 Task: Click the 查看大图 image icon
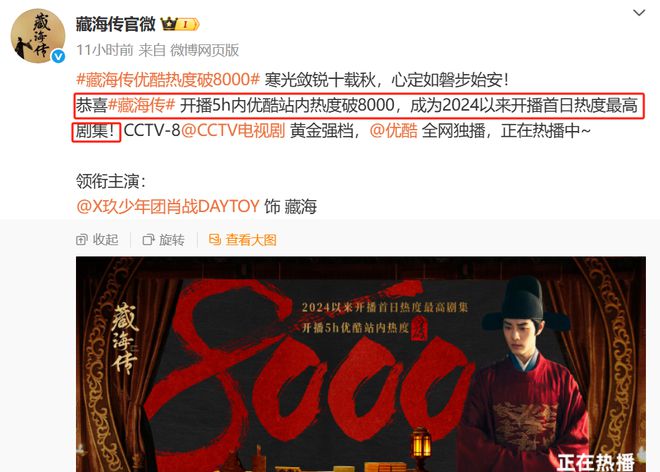[x=215, y=240]
